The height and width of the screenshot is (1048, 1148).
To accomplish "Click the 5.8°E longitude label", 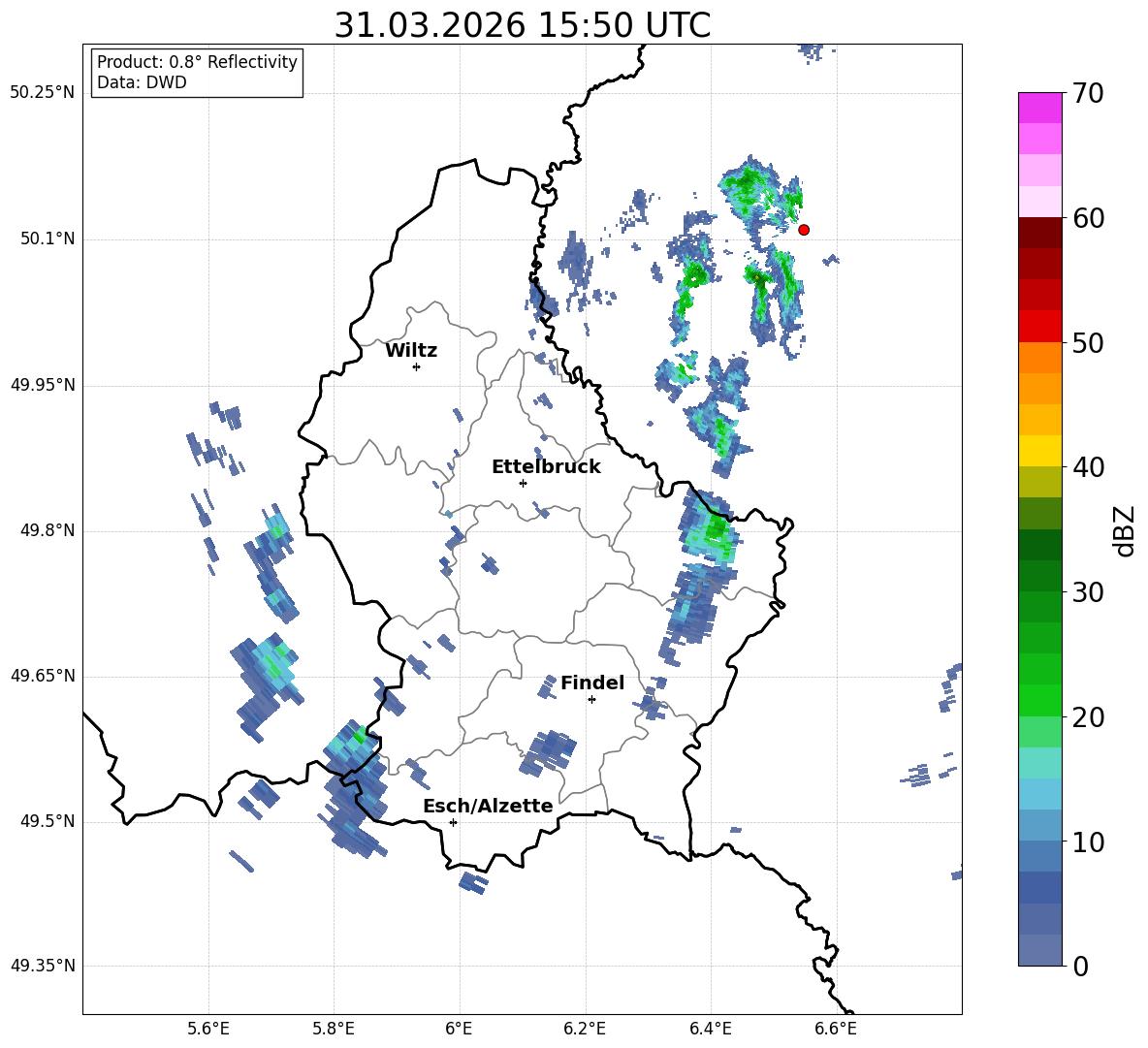I will pyautogui.click(x=334, y=1029).
